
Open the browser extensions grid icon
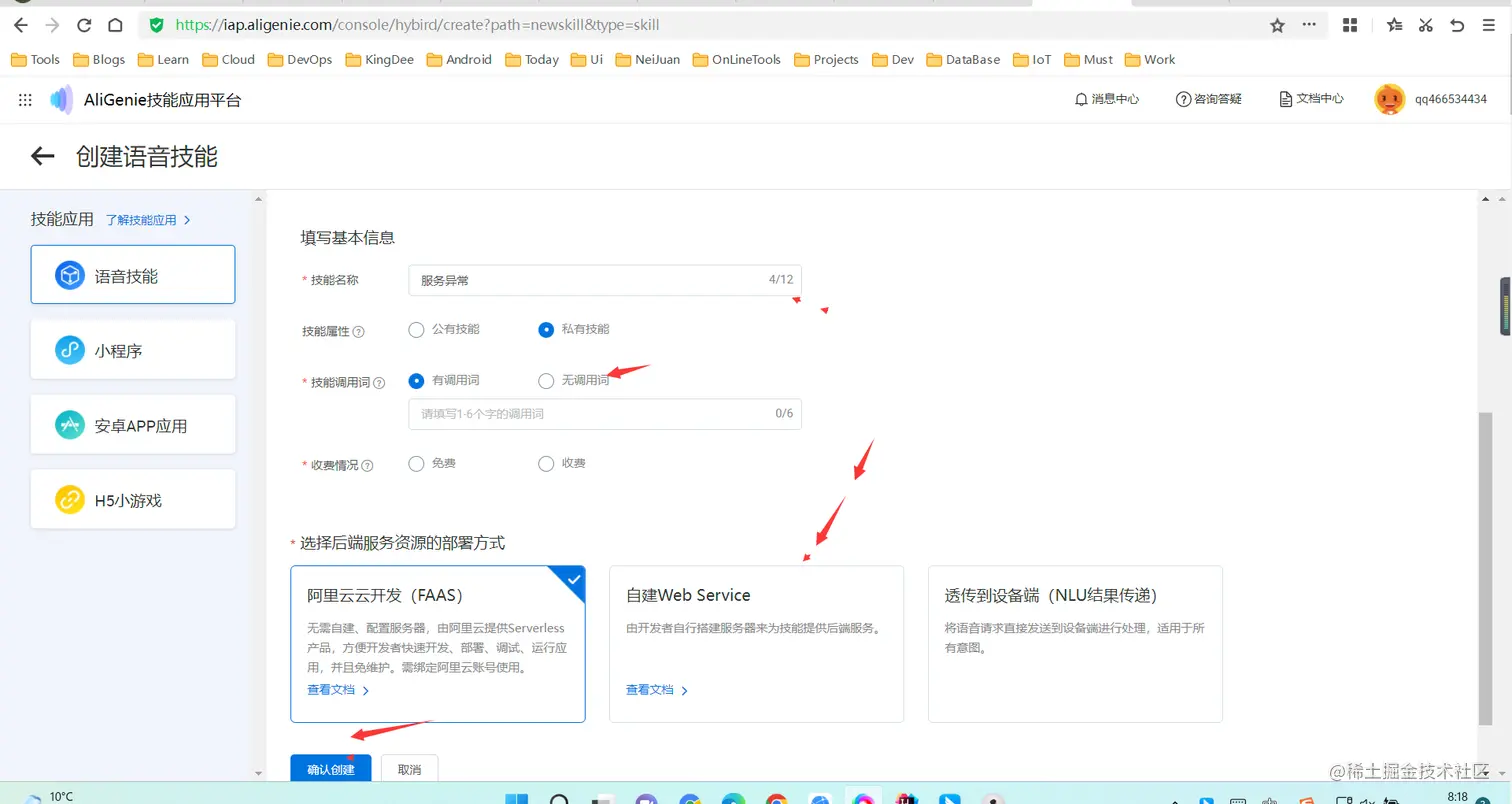point(1350,25)
